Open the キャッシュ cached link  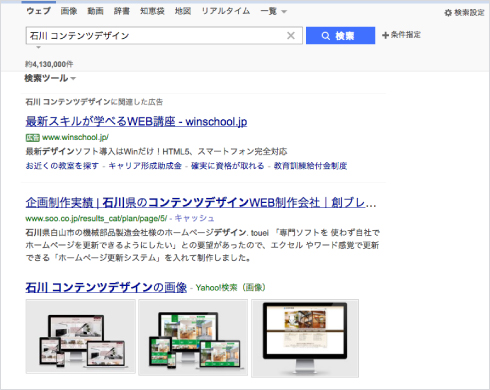[194, 218]
